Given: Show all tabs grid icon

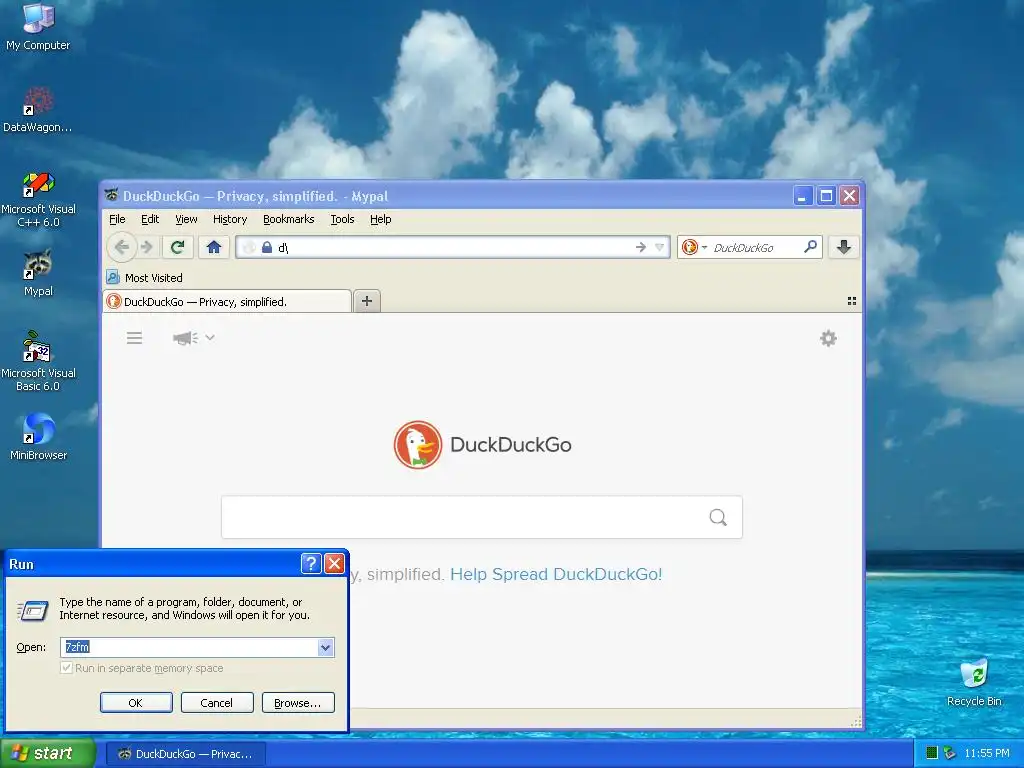Looking at the screenshot, I should [x=852, y=301].
